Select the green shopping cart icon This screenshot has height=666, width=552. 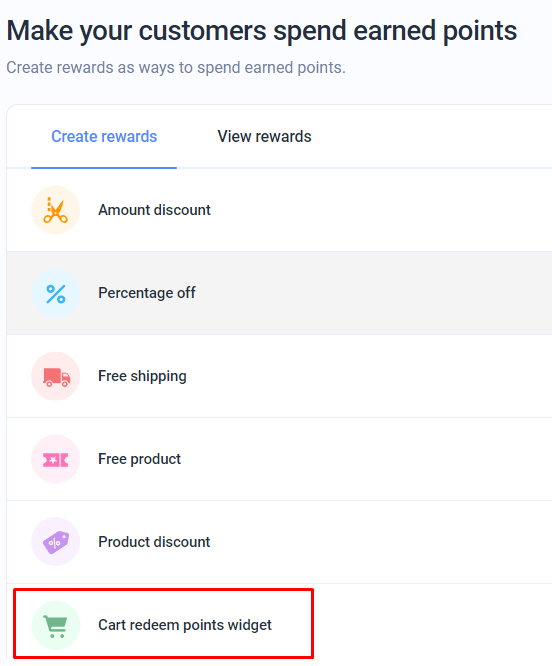56,625
